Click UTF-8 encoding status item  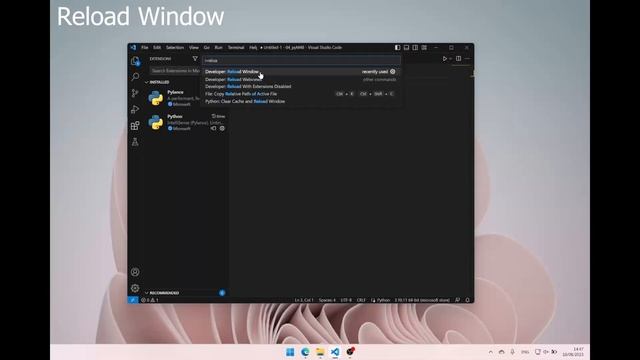[346, 300]
